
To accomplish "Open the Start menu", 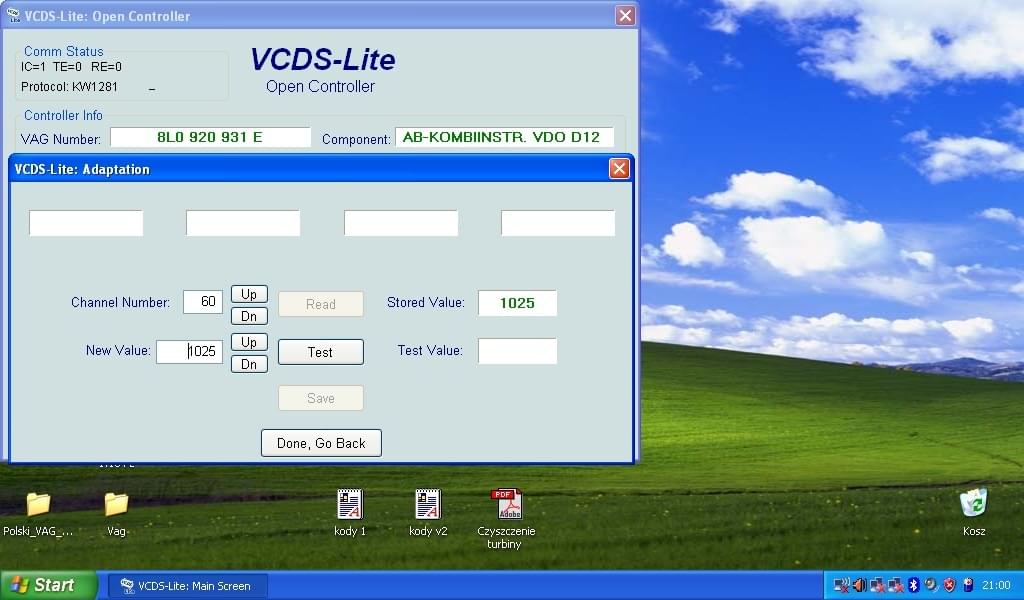I will [x=48, y=585].
